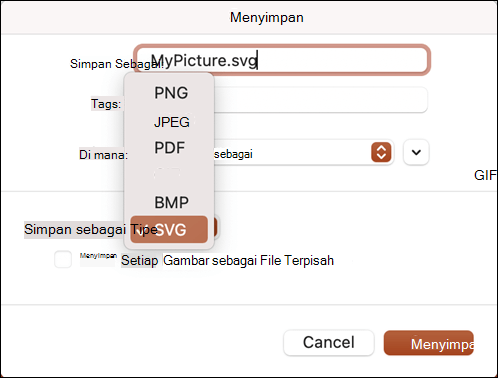The height and width of the screenshot is (378, 498).
Task: Click the Tags label
Action: pos(106,104)
